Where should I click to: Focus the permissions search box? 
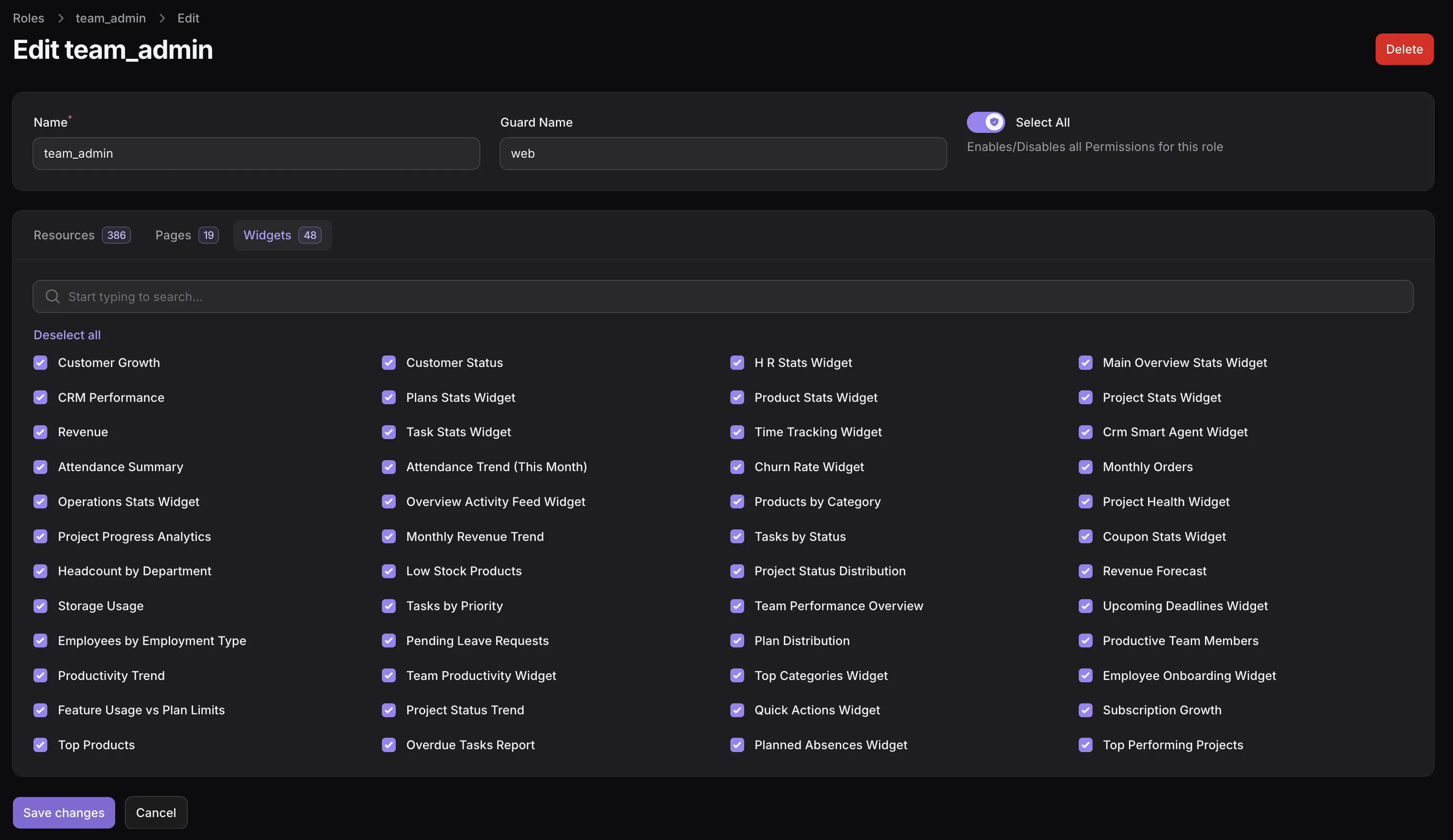tap(723, 296)
